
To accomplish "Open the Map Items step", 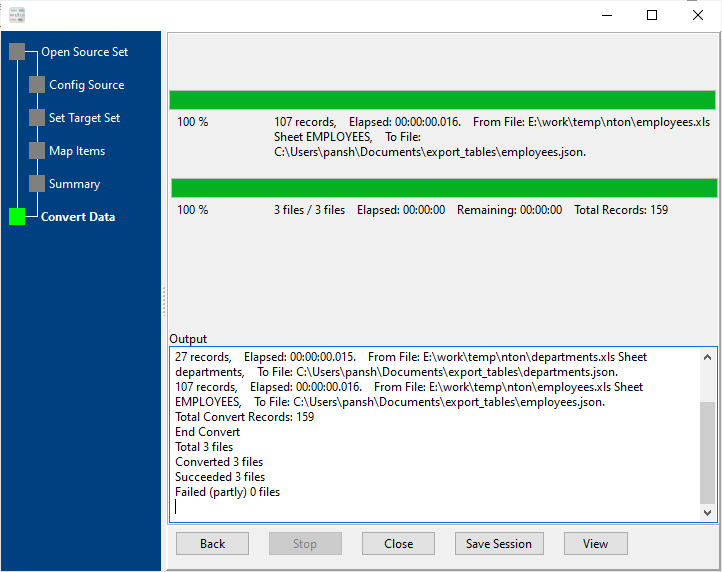I will 77,151.
